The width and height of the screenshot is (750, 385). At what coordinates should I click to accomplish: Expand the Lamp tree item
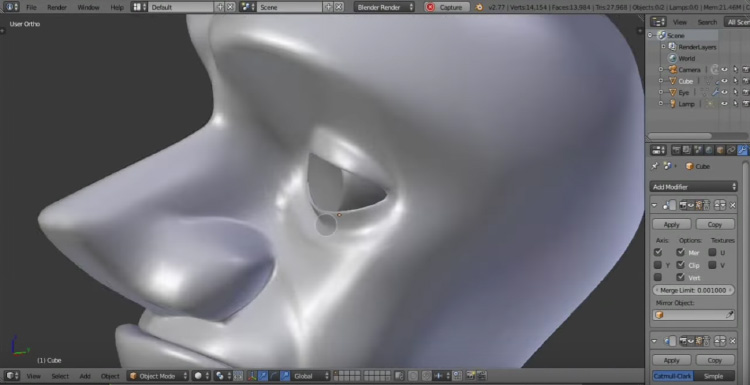tap(661, 104)
